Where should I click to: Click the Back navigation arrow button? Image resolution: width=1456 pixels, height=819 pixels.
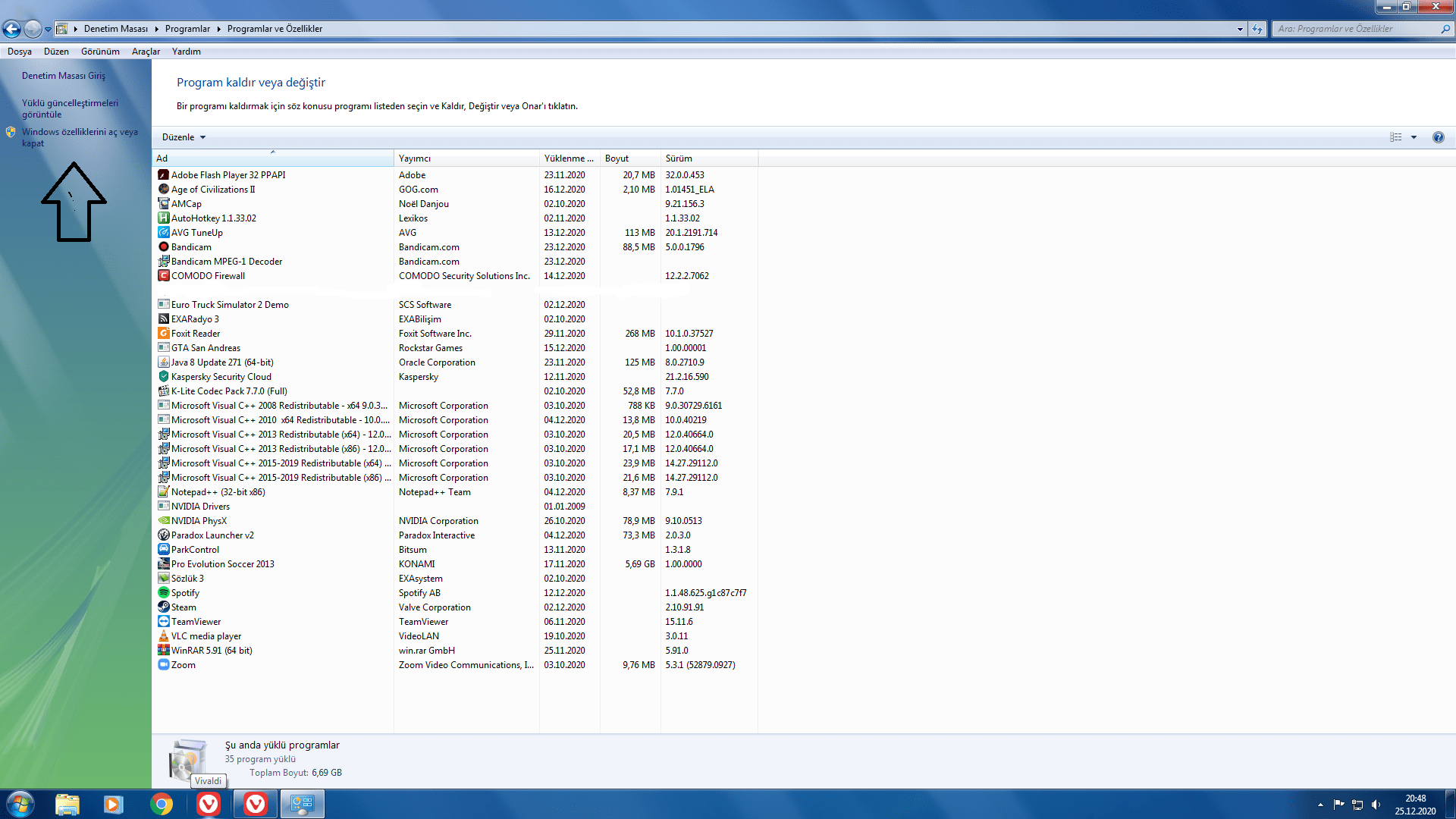[12, 29]
